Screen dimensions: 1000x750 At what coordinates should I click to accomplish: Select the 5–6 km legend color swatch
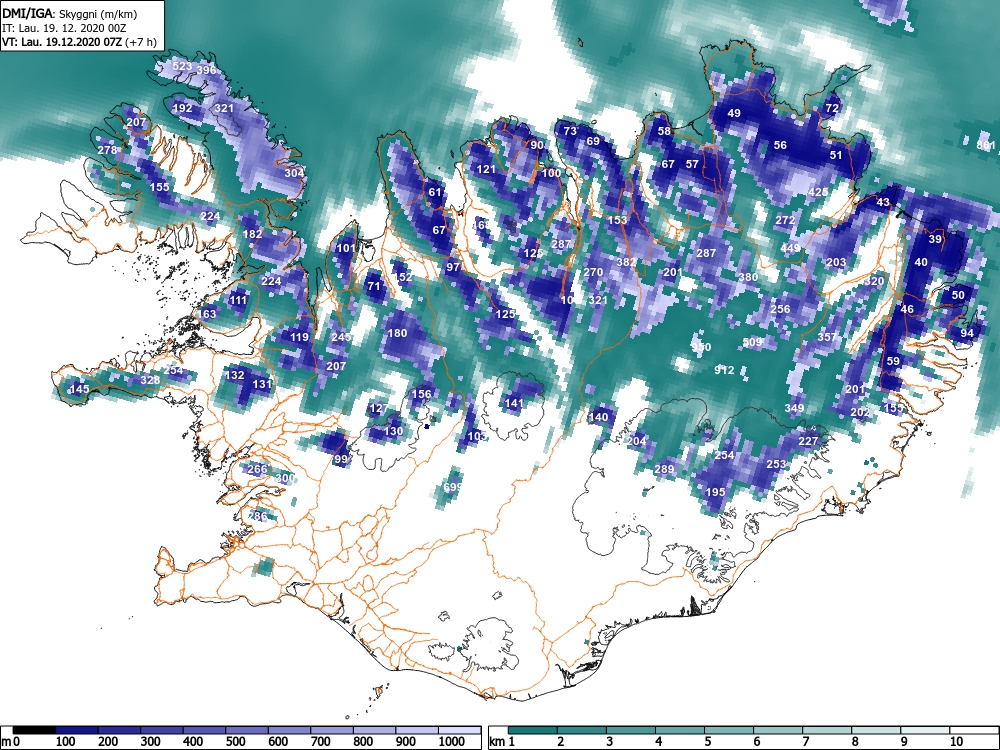[x=729, y=730]
